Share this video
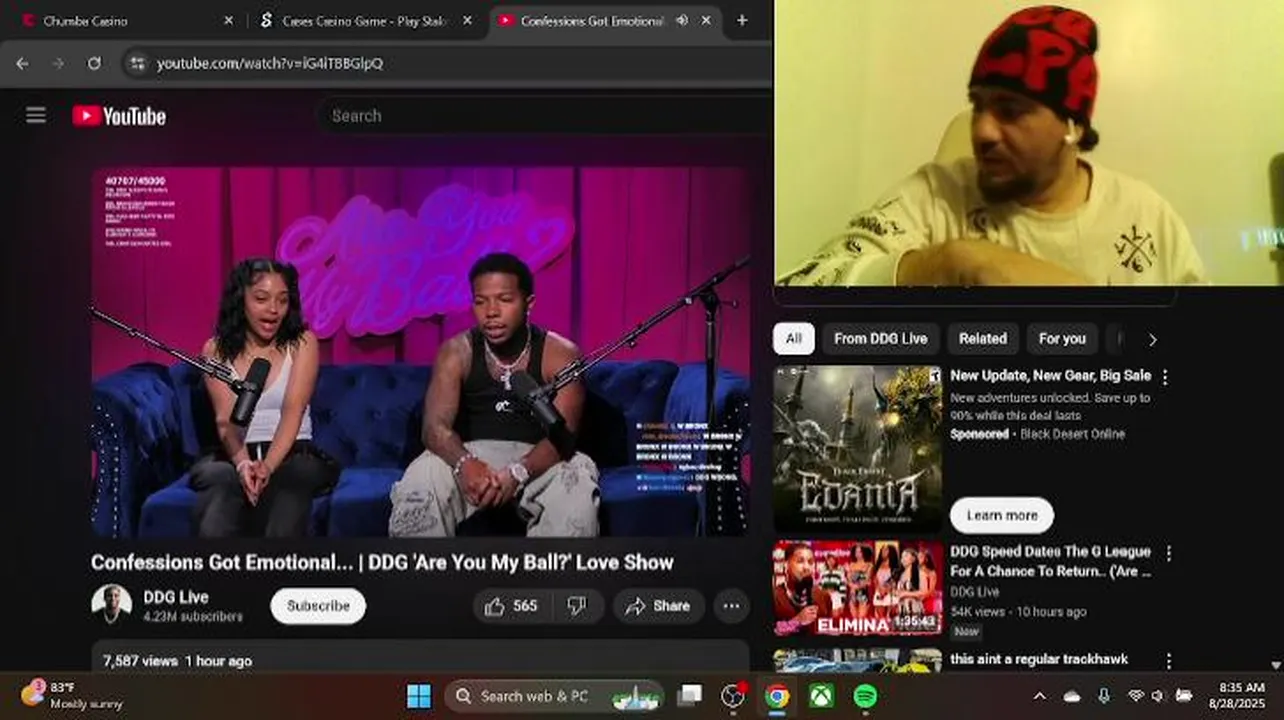Viewport: 1284px width, 720px height. 658,606
